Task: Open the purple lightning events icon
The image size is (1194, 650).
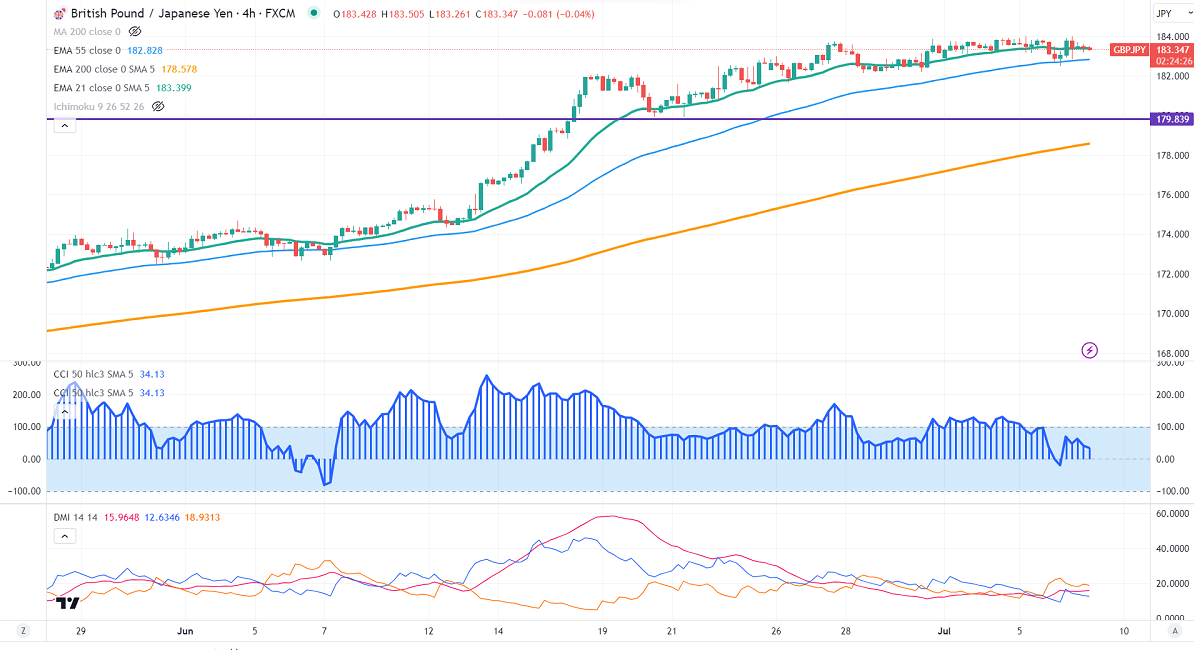Action: point(1090,350)
